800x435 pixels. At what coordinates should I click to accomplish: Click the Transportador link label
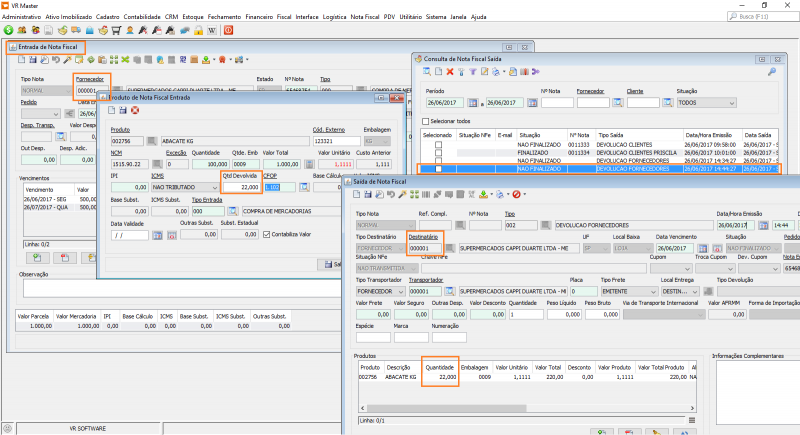(426, 280)
